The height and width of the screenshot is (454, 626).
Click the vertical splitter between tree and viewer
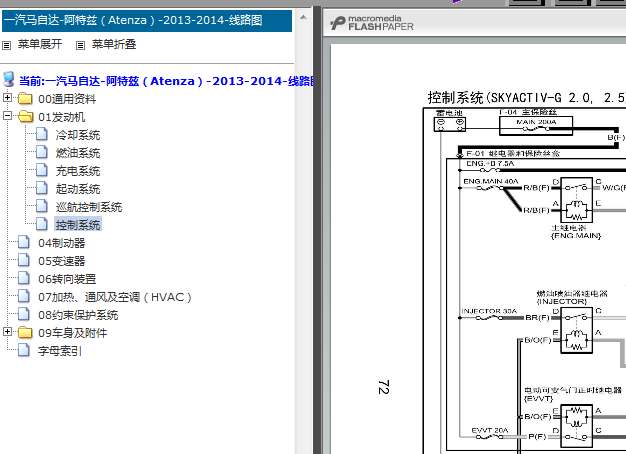click(x=317, y=230)
